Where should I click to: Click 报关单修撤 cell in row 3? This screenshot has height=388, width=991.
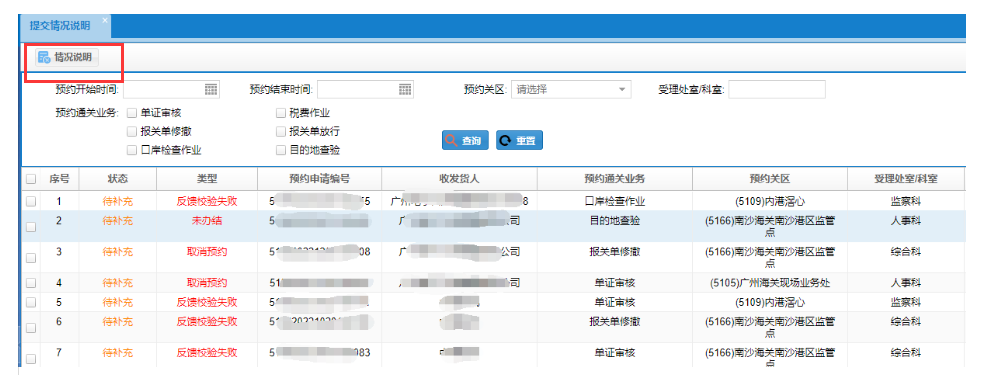coord(615,252)
